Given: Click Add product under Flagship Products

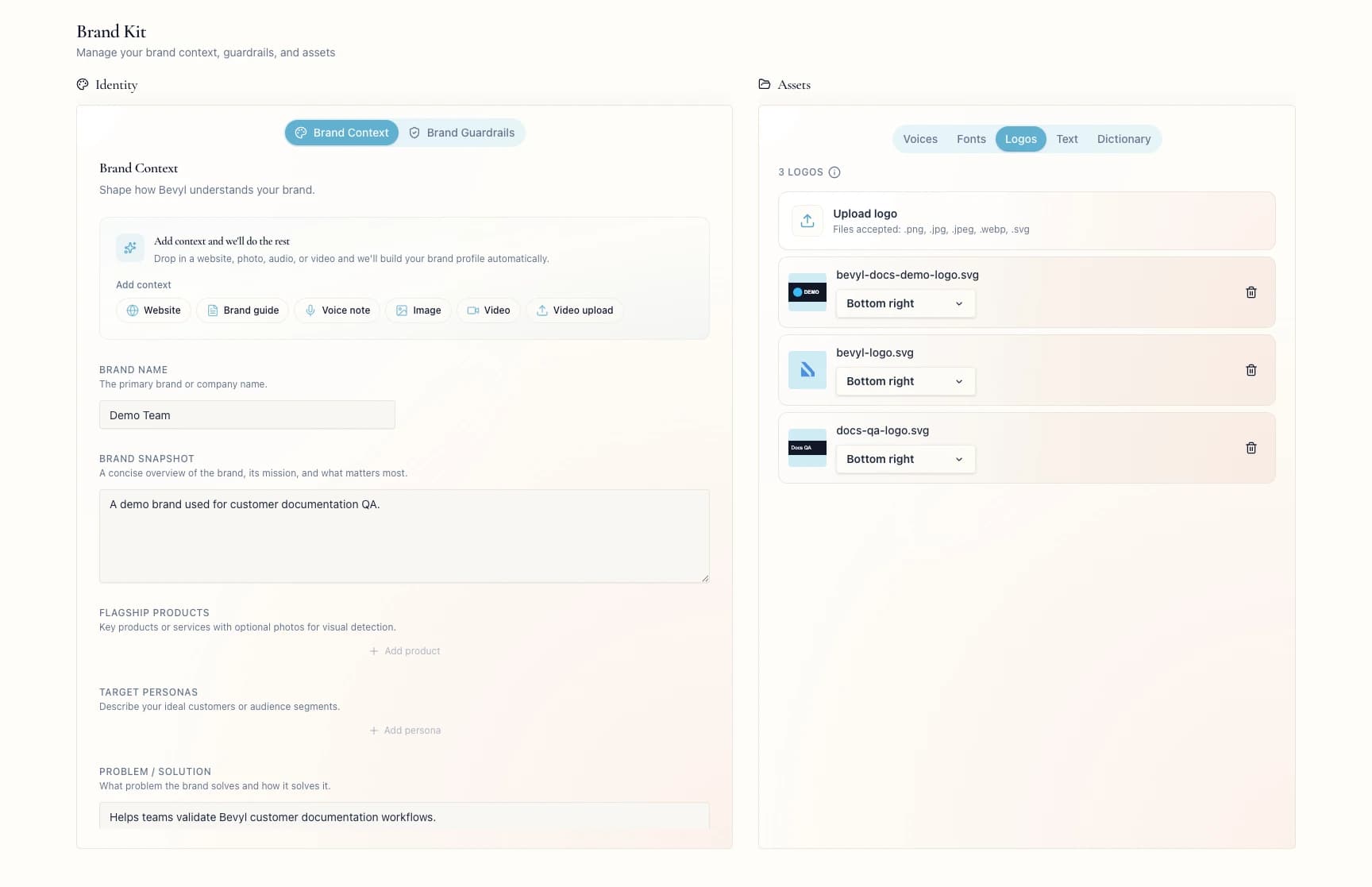Looking at the screenshot, I should pos(405,651).
